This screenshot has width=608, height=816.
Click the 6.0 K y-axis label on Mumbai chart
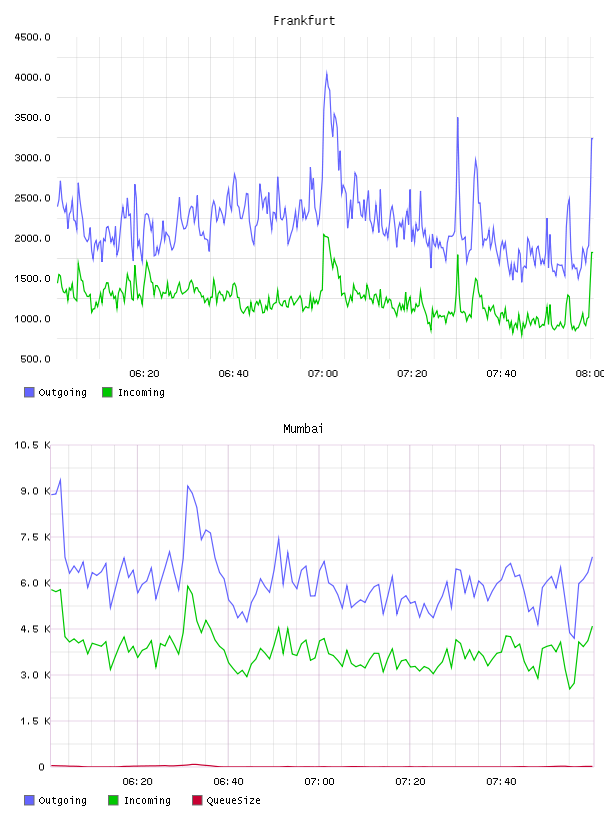click(x=35, y=583)
